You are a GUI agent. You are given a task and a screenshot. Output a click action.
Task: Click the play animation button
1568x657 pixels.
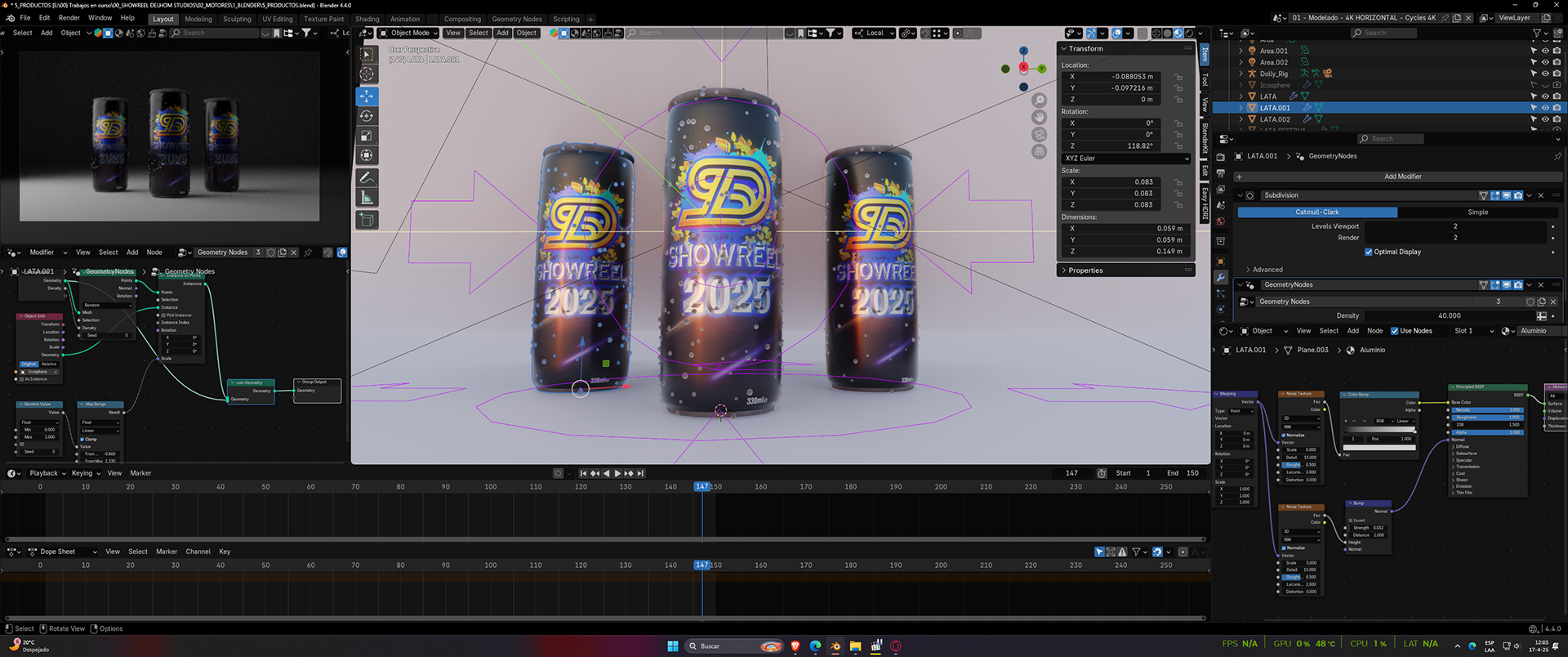(617, 473)
